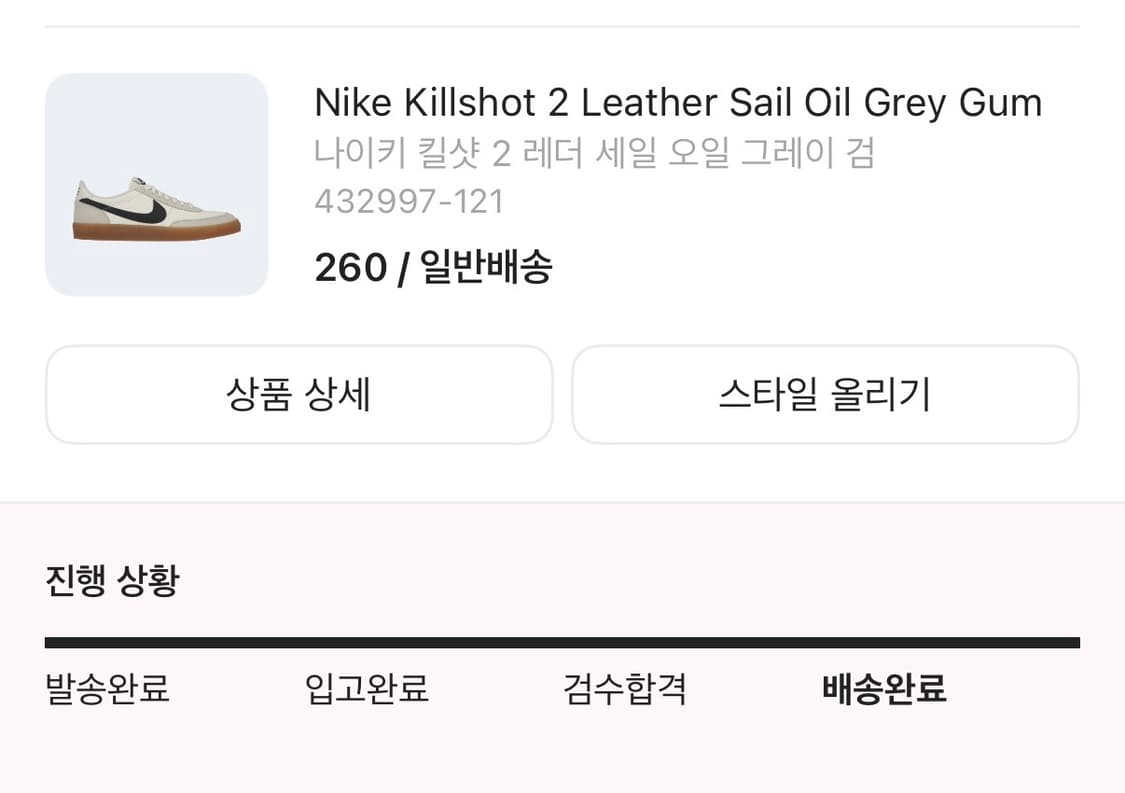Select the bold 배송완료 status step
Image resolution: width=1125 pixels, height=793 pixels.
(884, 689)
